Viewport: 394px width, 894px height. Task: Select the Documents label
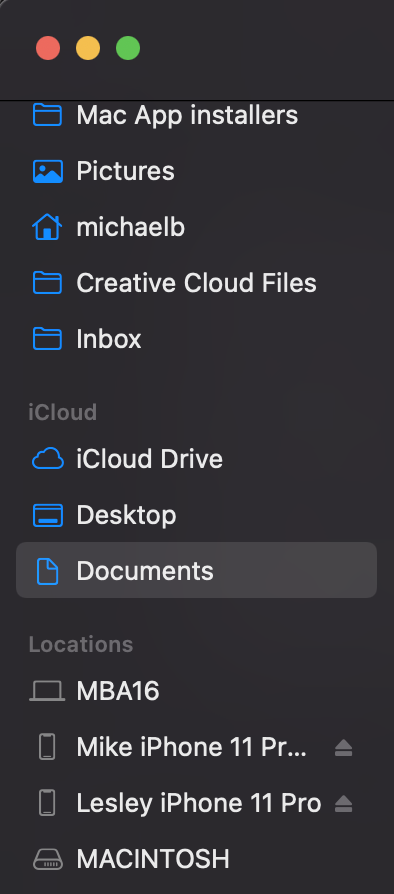pos(145,571)
